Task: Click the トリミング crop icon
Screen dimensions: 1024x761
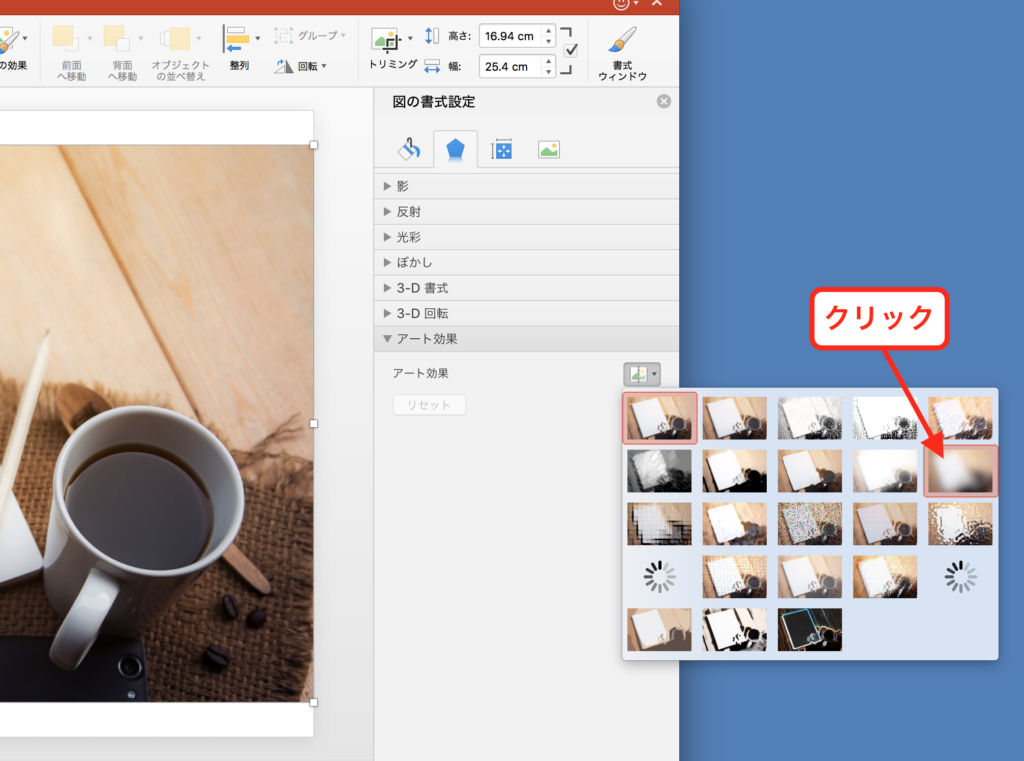Action: tap(385, 40)
